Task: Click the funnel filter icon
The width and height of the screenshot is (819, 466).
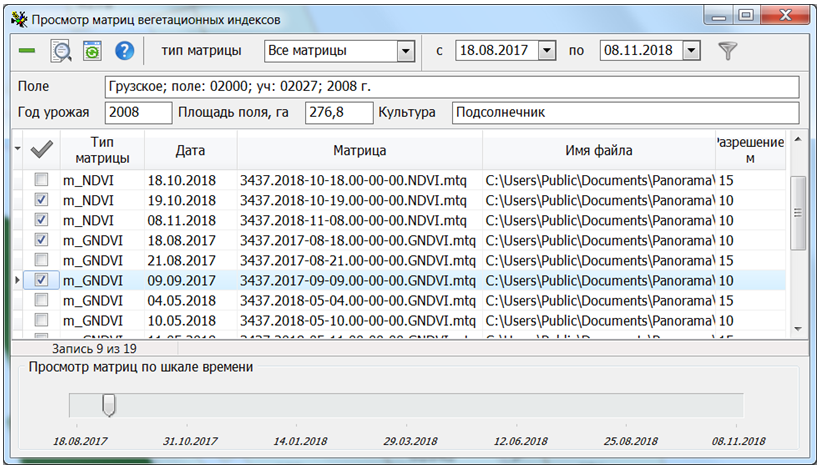Action: point(728,51)
